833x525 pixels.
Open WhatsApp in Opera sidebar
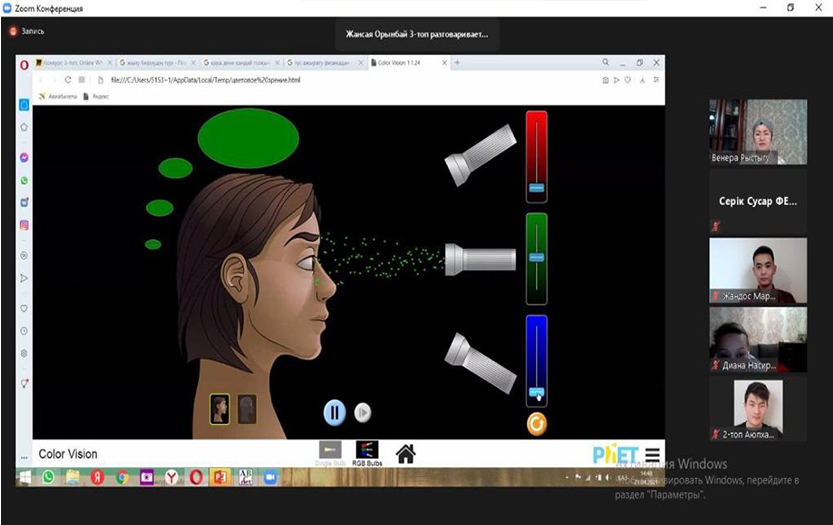24,181
